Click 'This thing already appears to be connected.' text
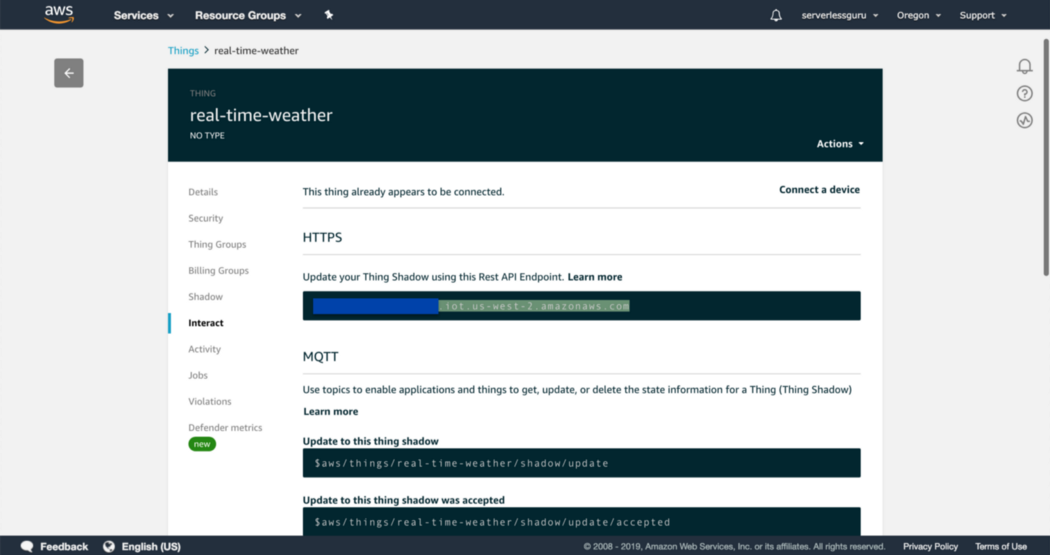1050x555 pixels. pos(403,192)
